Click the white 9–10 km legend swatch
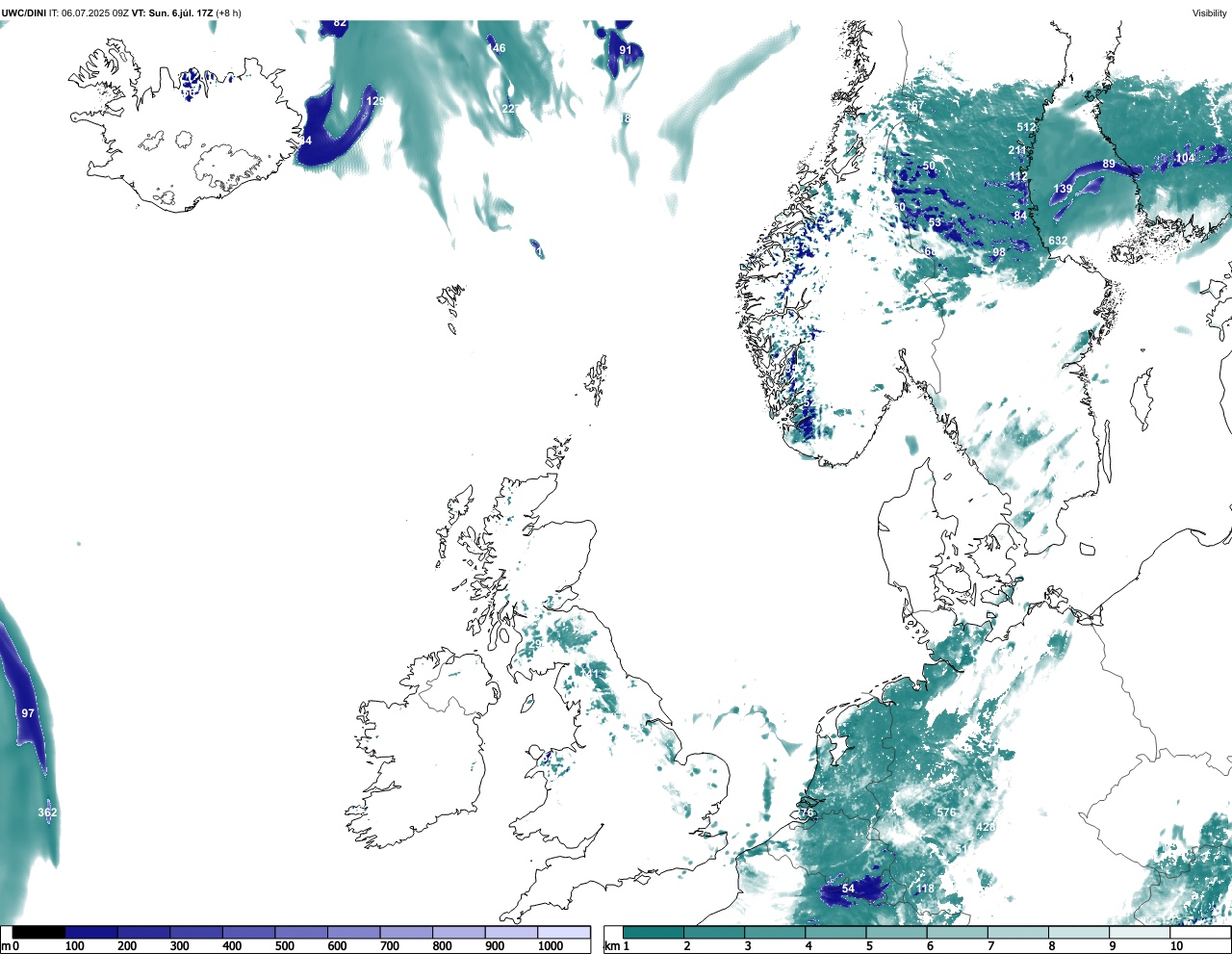Image resolution: width=1232 pixels, height=954 pixels. tap(1141, 932)
